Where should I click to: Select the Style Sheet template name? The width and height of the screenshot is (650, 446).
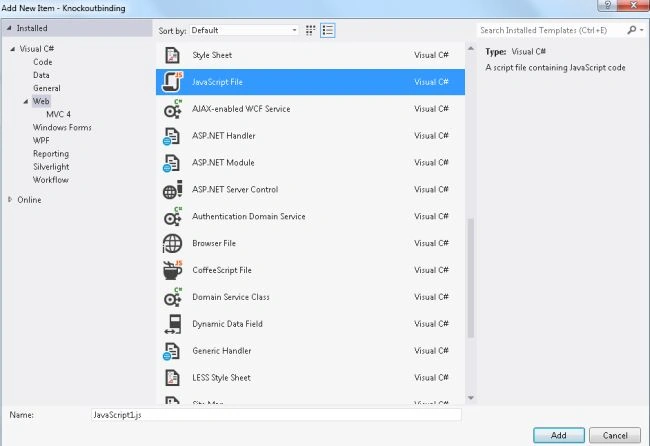coord(212,55)
